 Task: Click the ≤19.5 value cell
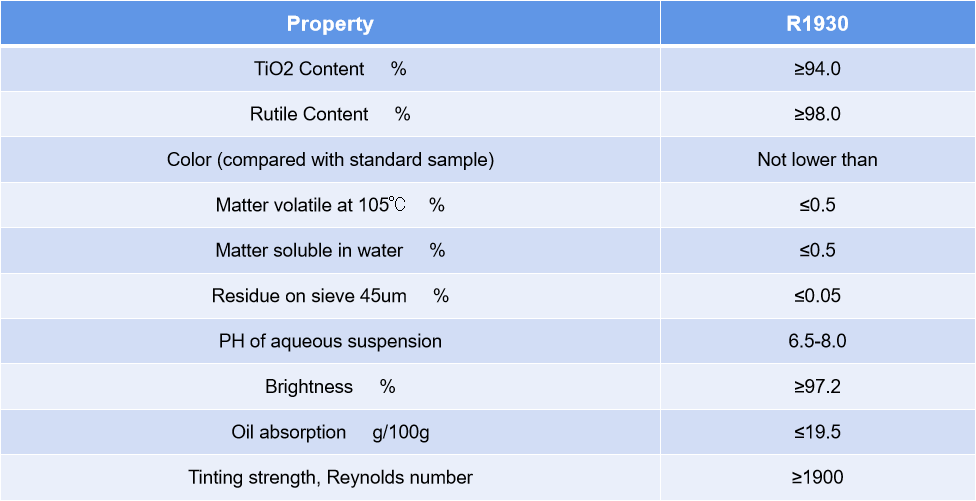[x=817, y=433]
